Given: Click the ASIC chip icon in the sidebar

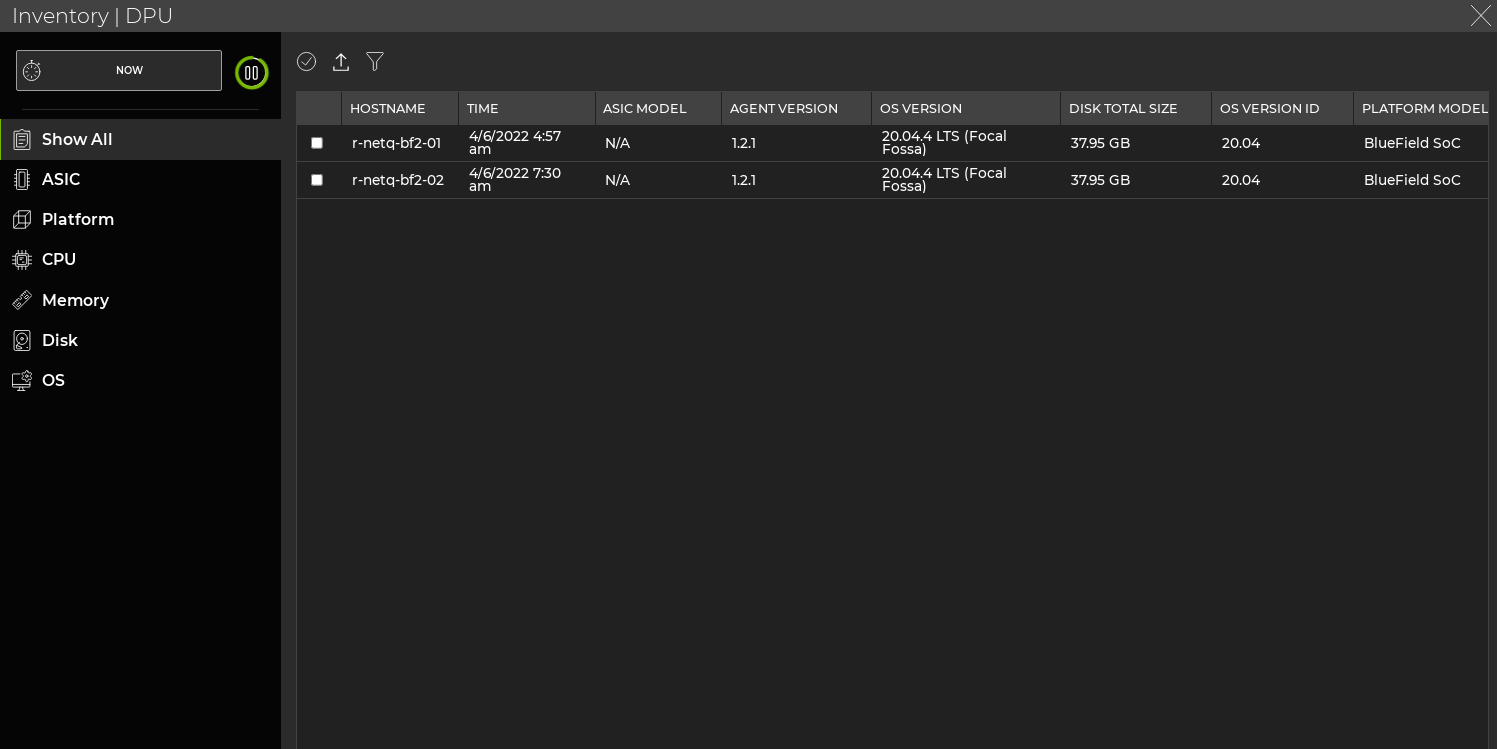Looking at the screenshot, I should pyautogui.click(x=22, y=179).
